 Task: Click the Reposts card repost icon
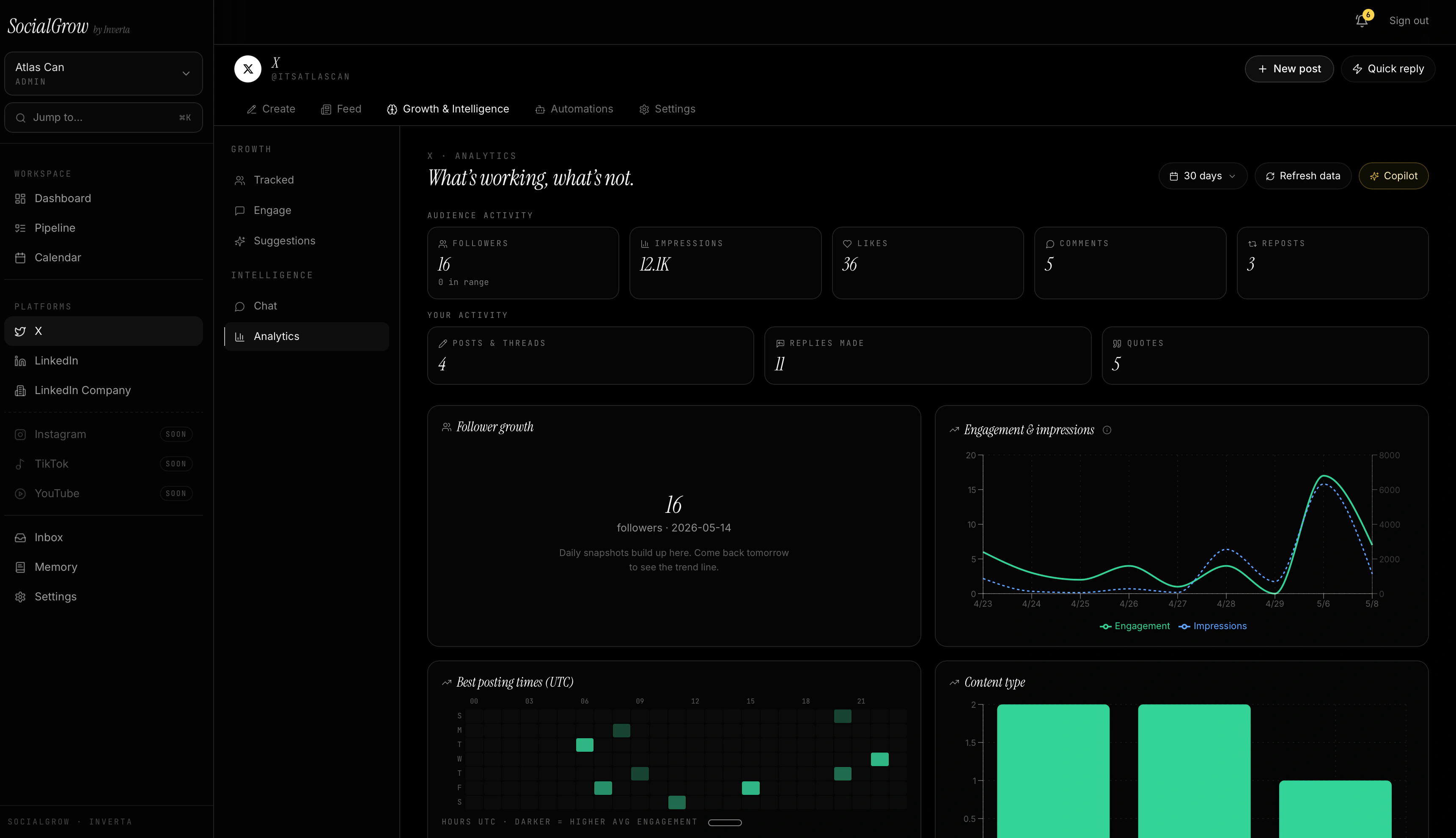1252,244
